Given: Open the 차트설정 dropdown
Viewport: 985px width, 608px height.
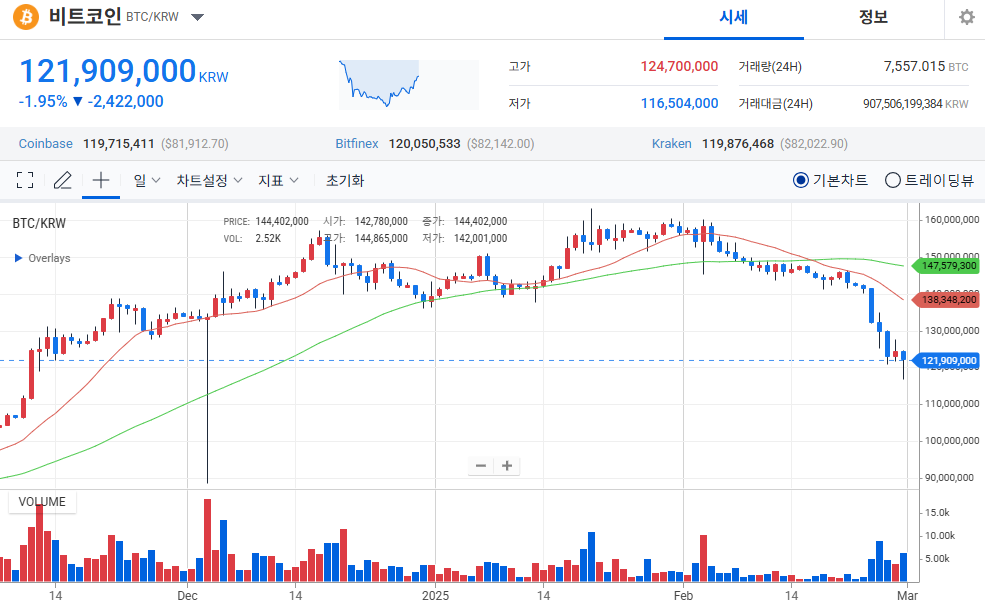Looking at the screenshot, I should 206,180.
